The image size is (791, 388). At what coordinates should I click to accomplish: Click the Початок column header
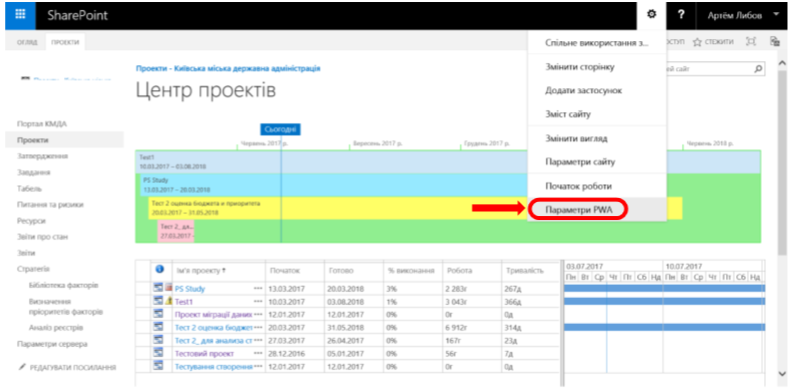[285, 271]
